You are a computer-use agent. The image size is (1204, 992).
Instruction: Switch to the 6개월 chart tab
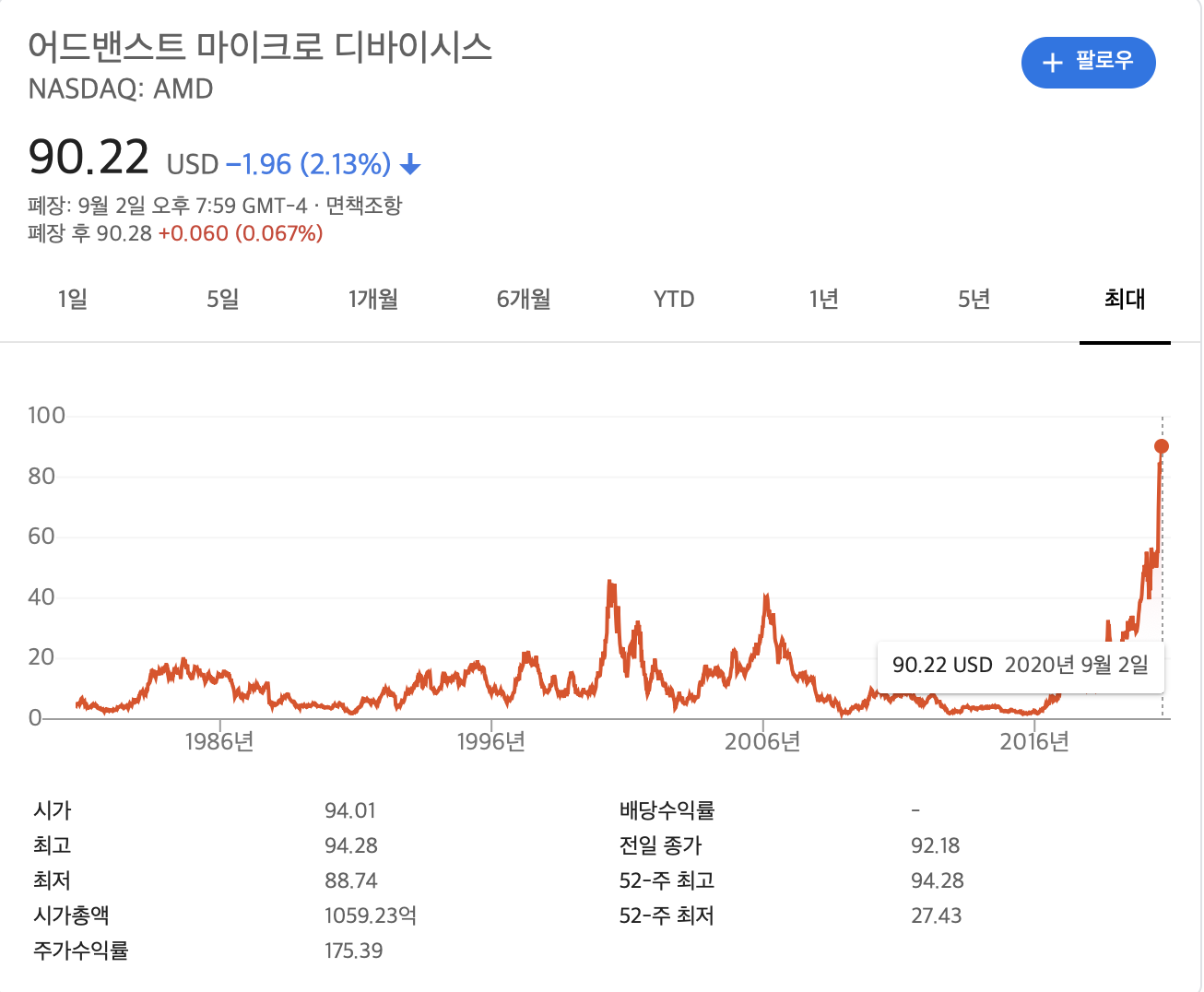point(524,299)
